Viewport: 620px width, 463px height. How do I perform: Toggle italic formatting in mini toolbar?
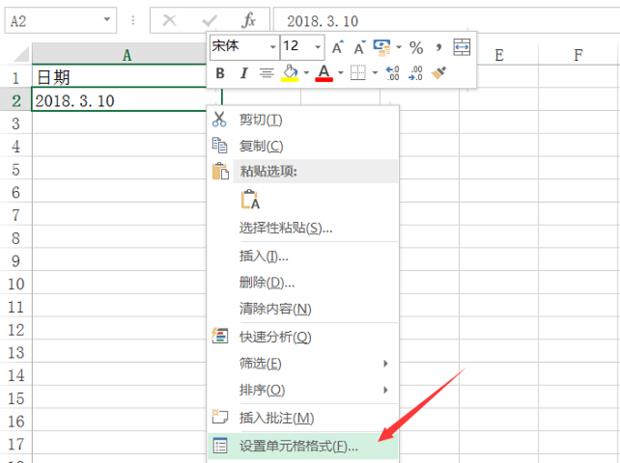(x=243, y=73)
